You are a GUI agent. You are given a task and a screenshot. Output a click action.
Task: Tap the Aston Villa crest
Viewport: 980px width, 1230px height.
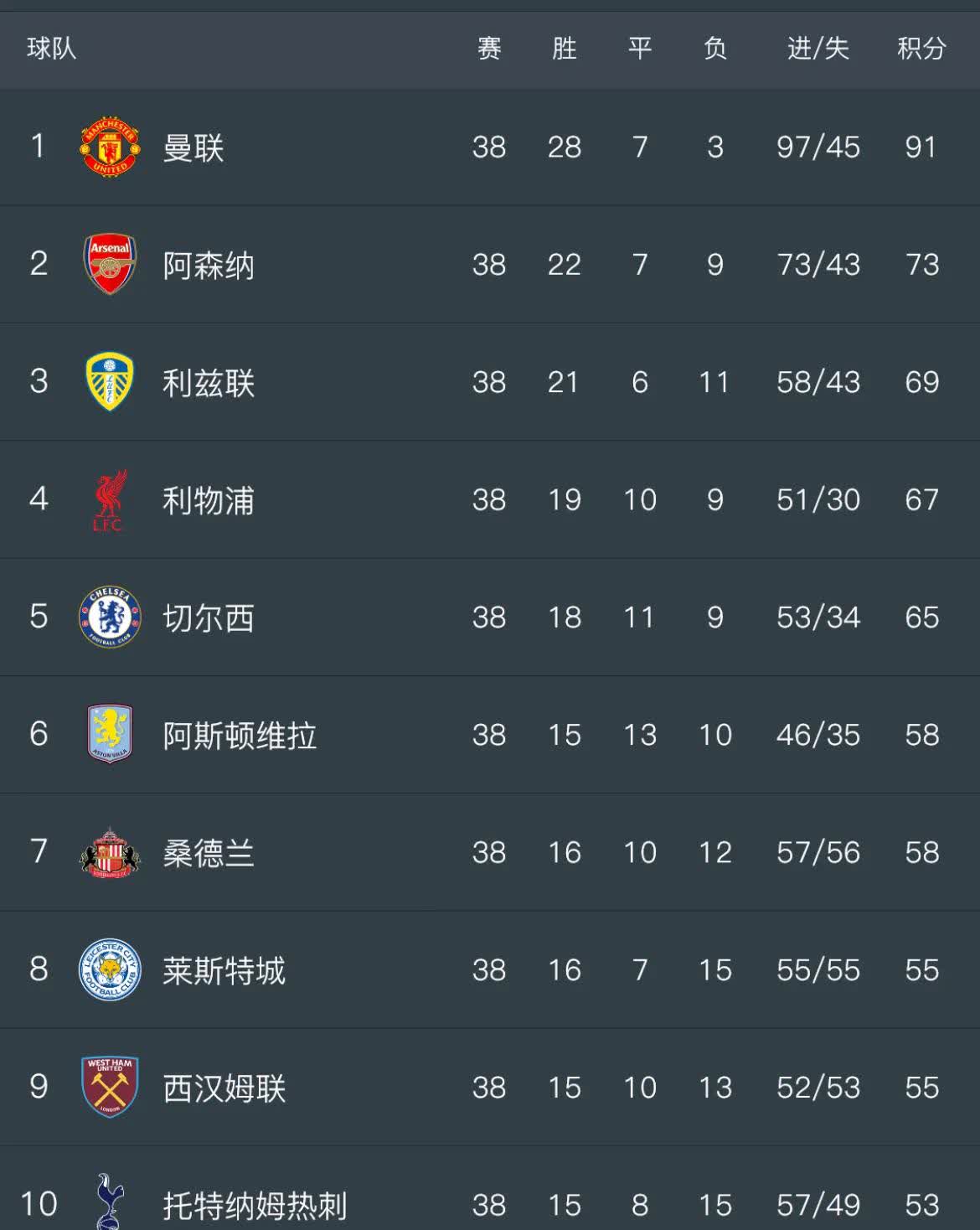point(110,734)
